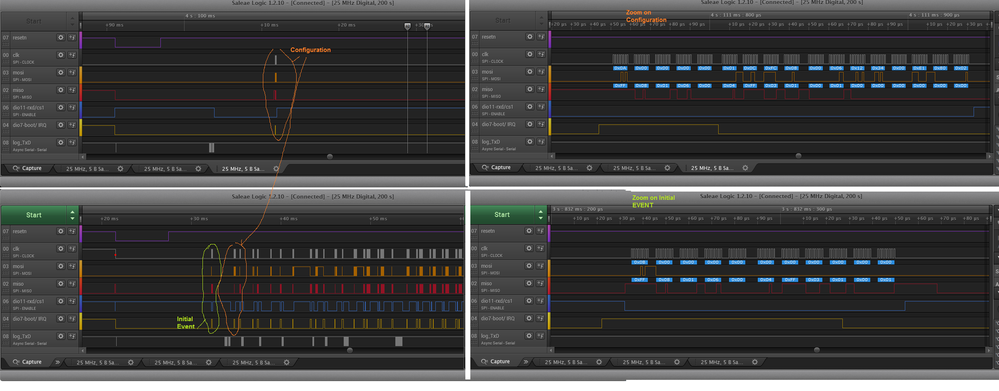The width and height of the screenshot is (999, 391).
Task: Click horizontal scrollbar handle, bottom-left window
Action: click(x=349, y=350)
